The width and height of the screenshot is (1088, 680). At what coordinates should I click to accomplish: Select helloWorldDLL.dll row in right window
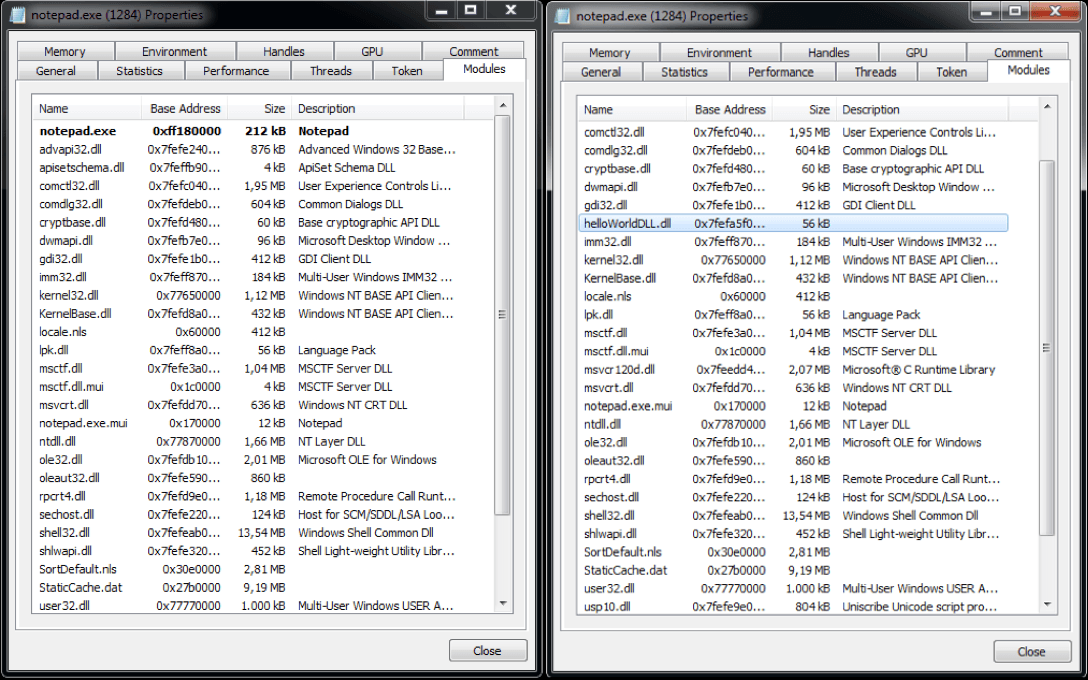tap(793, 223)
